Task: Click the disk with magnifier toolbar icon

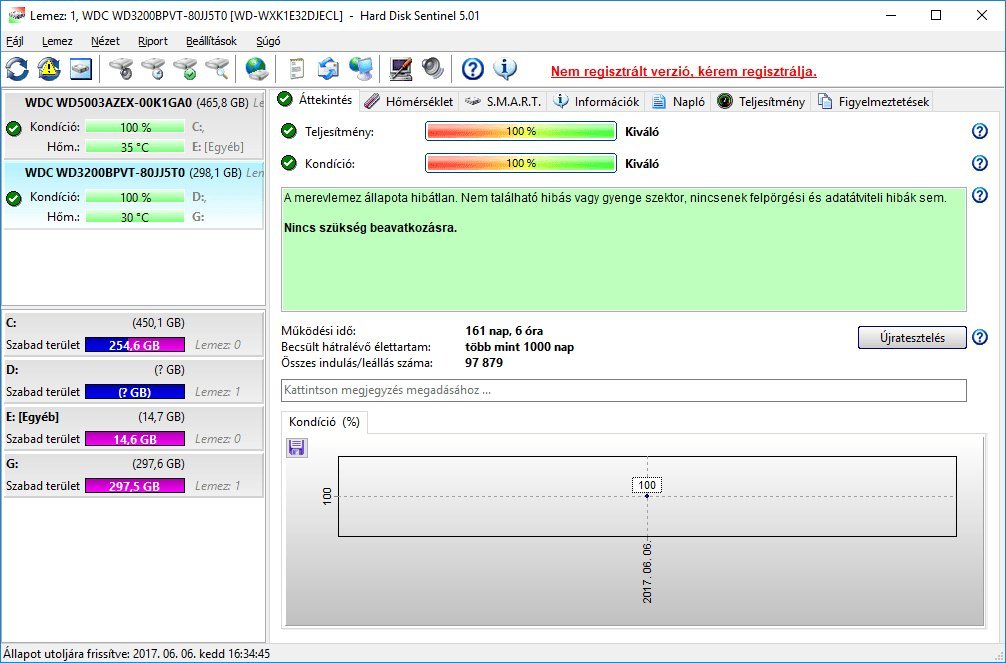Action: click(x=217, y=69)
